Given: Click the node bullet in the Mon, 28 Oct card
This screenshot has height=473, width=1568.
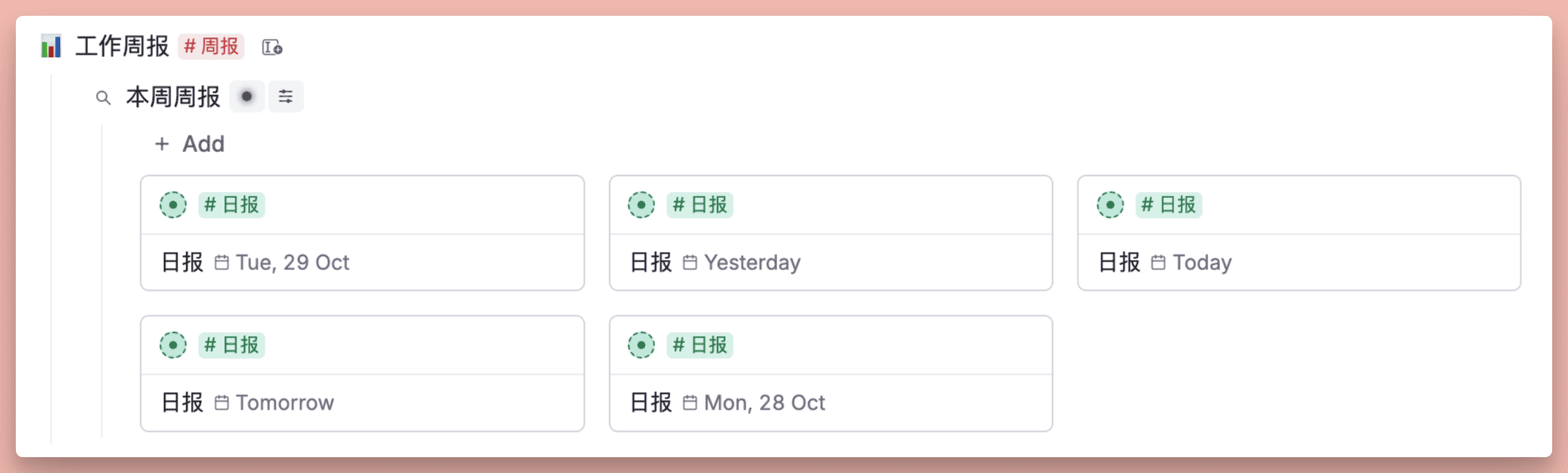Looking at the screenshot, I should tap(641, 345).
